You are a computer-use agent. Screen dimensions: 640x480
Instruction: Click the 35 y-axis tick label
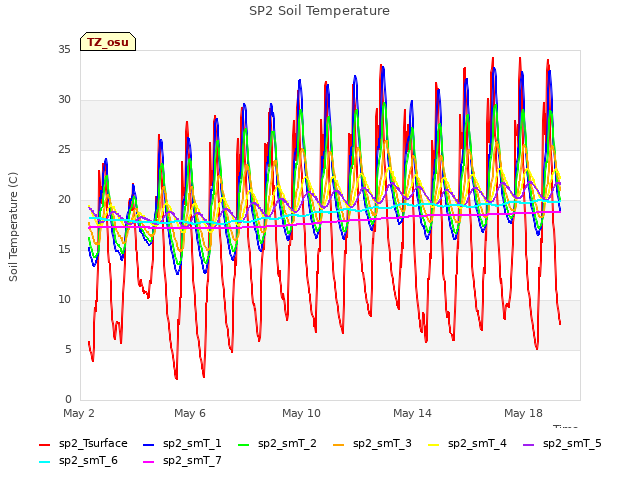pyautogui.click(x=64, y=50)
